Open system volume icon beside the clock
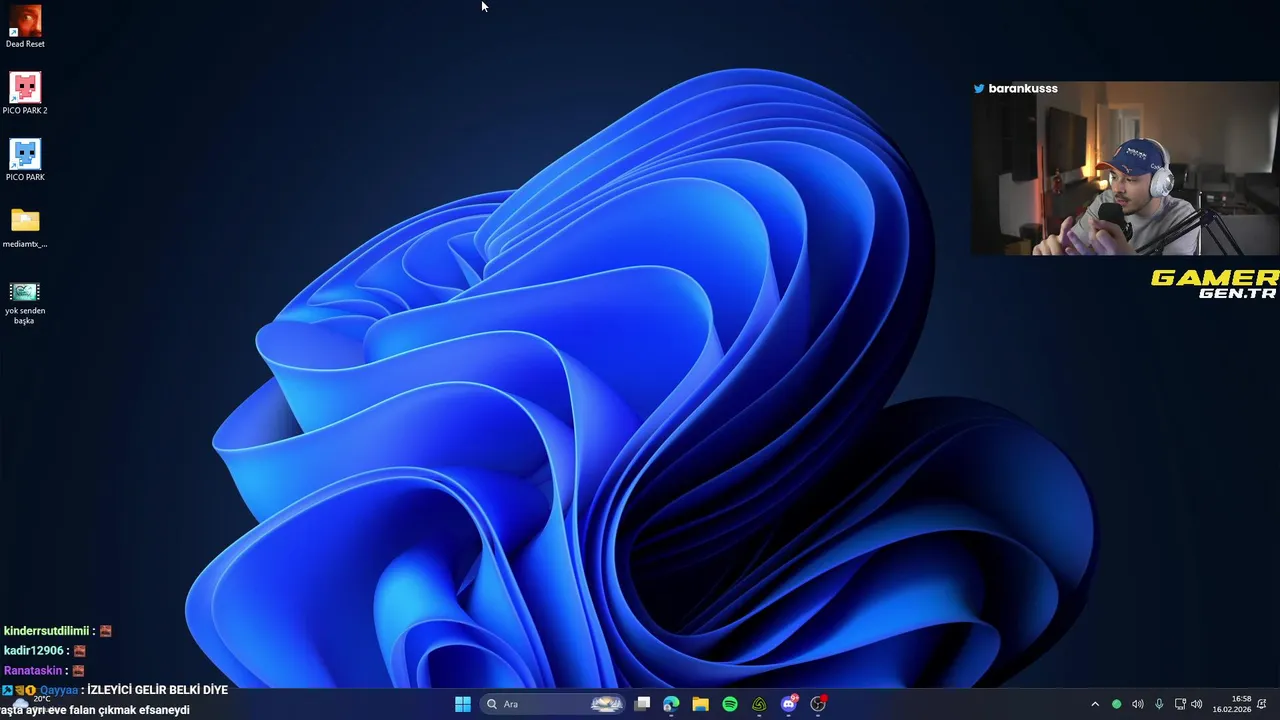This screenshot has height=720, width=1280. [x=1197, y=704]
